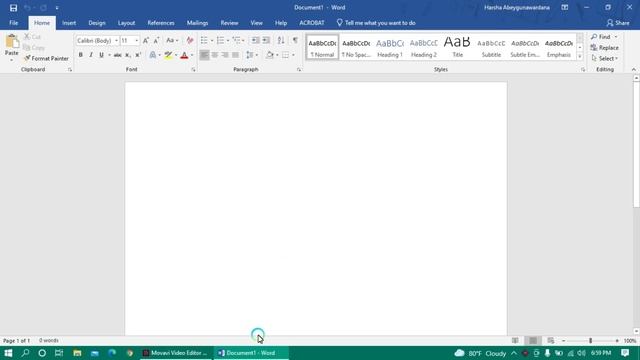Click the Borders icon
Screen dimensions: 640x360
[285, 55]
